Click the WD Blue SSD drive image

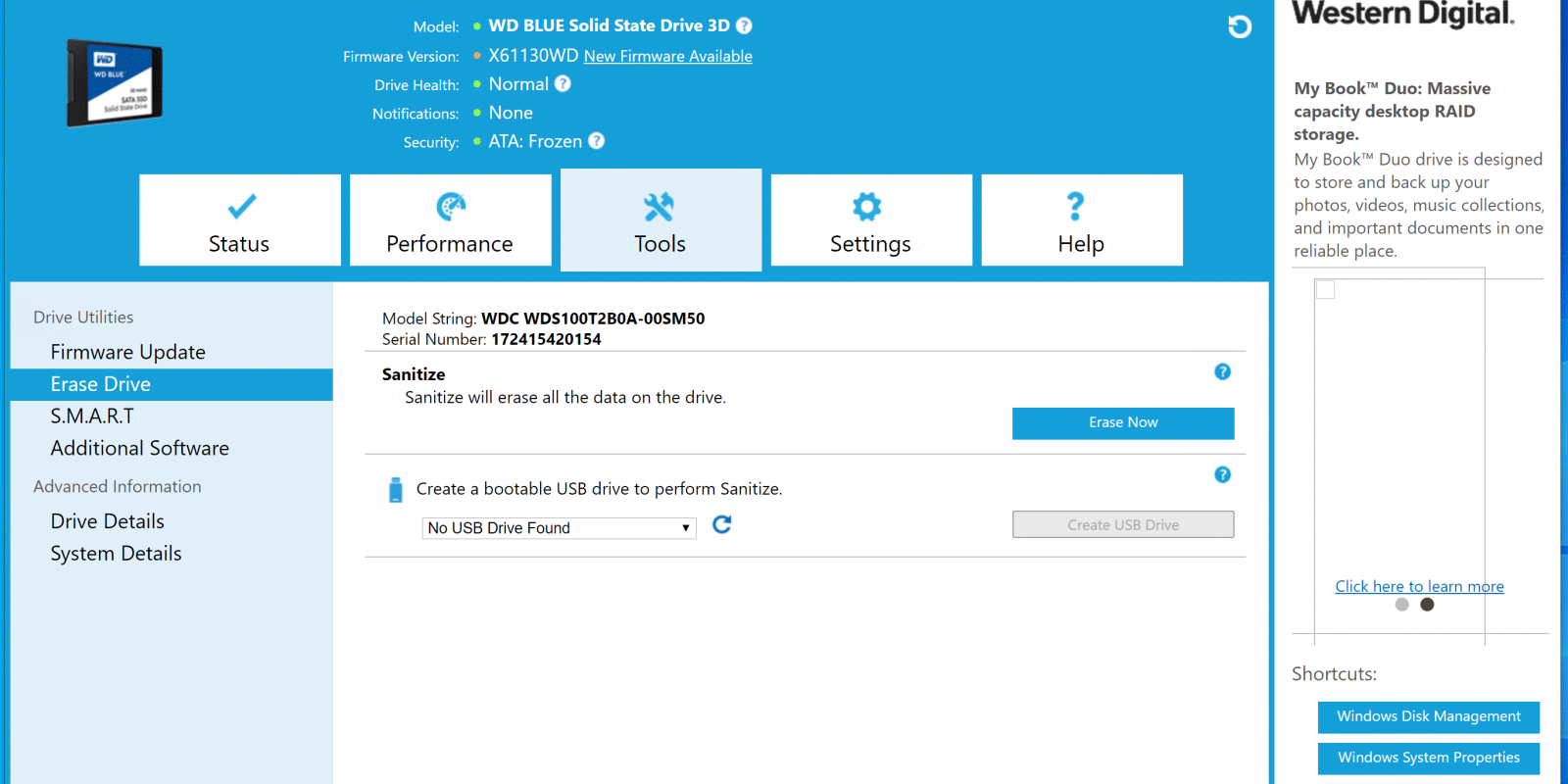coord(114,83)
